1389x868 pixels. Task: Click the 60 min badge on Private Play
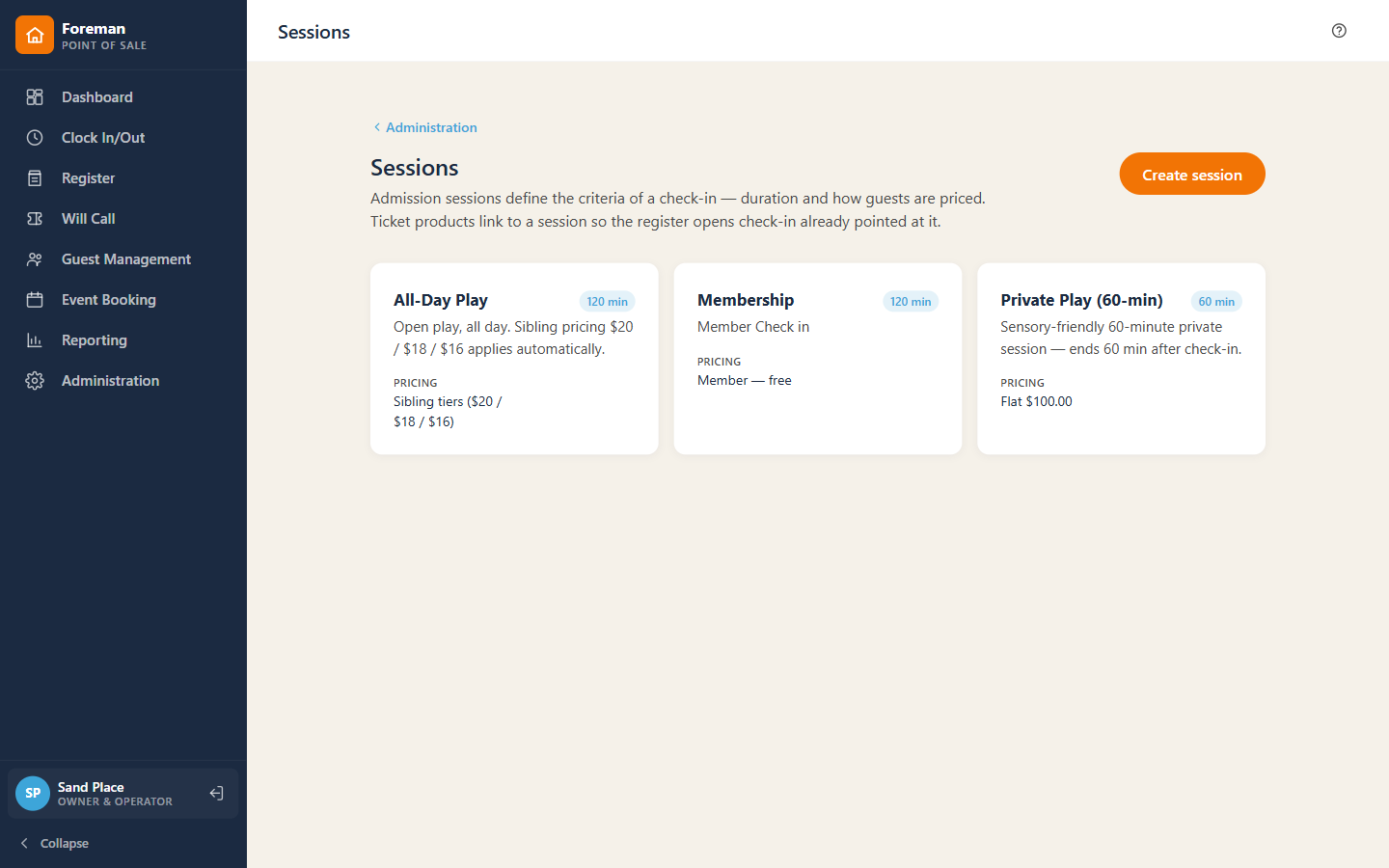1216,302
